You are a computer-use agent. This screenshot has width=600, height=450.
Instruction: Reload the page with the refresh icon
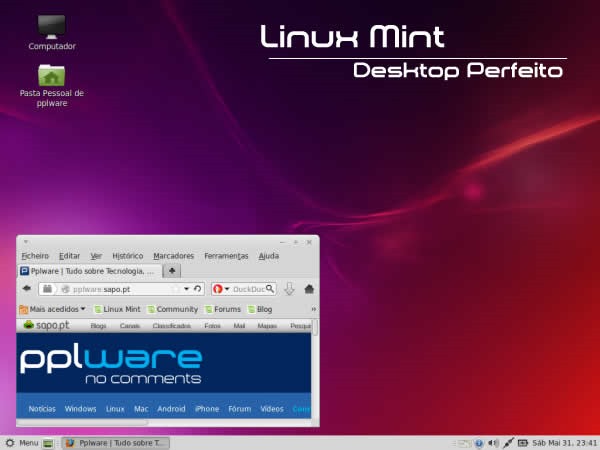197,289
